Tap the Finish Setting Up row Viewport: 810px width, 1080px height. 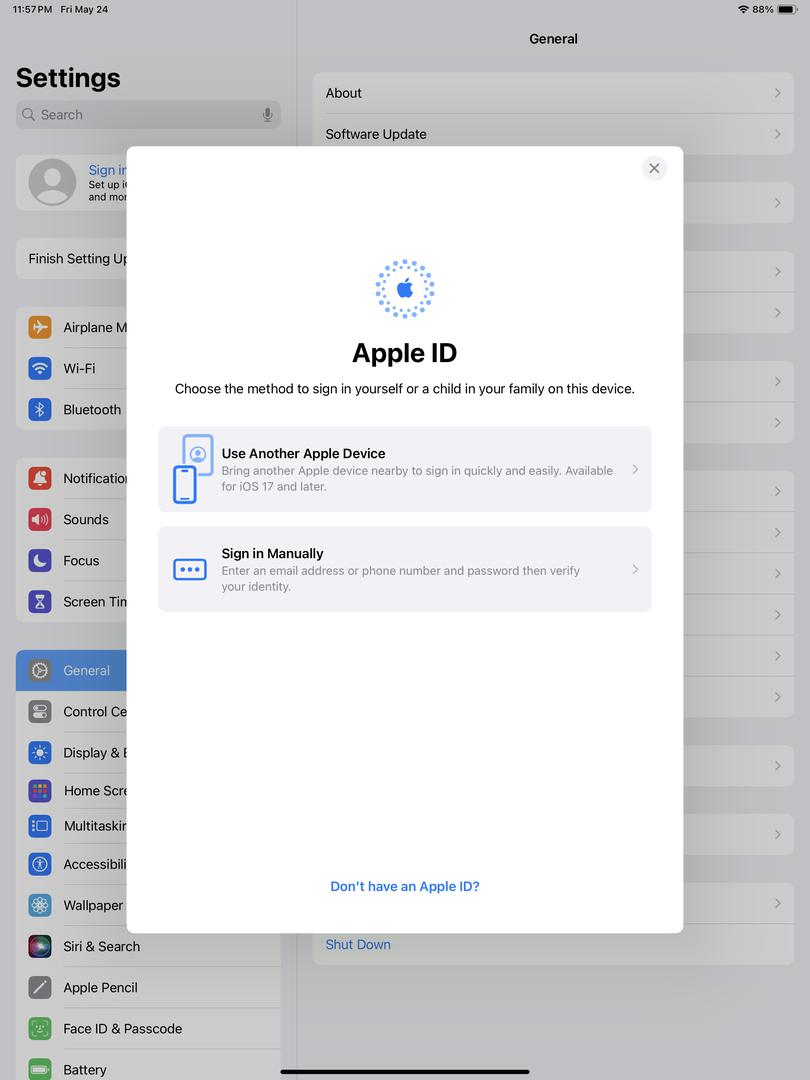coord(72,258)
